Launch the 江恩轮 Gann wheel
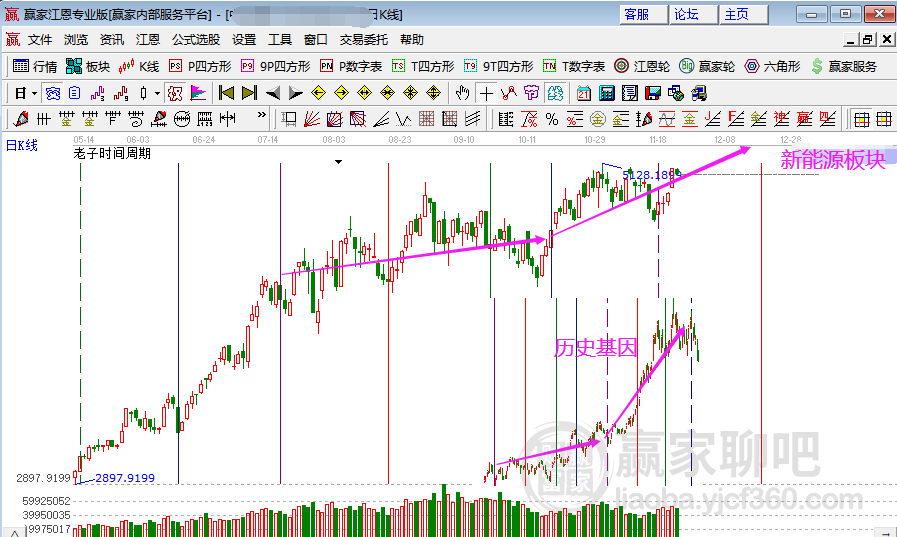Viewport: 897px width, 537px height. point(642,66)
